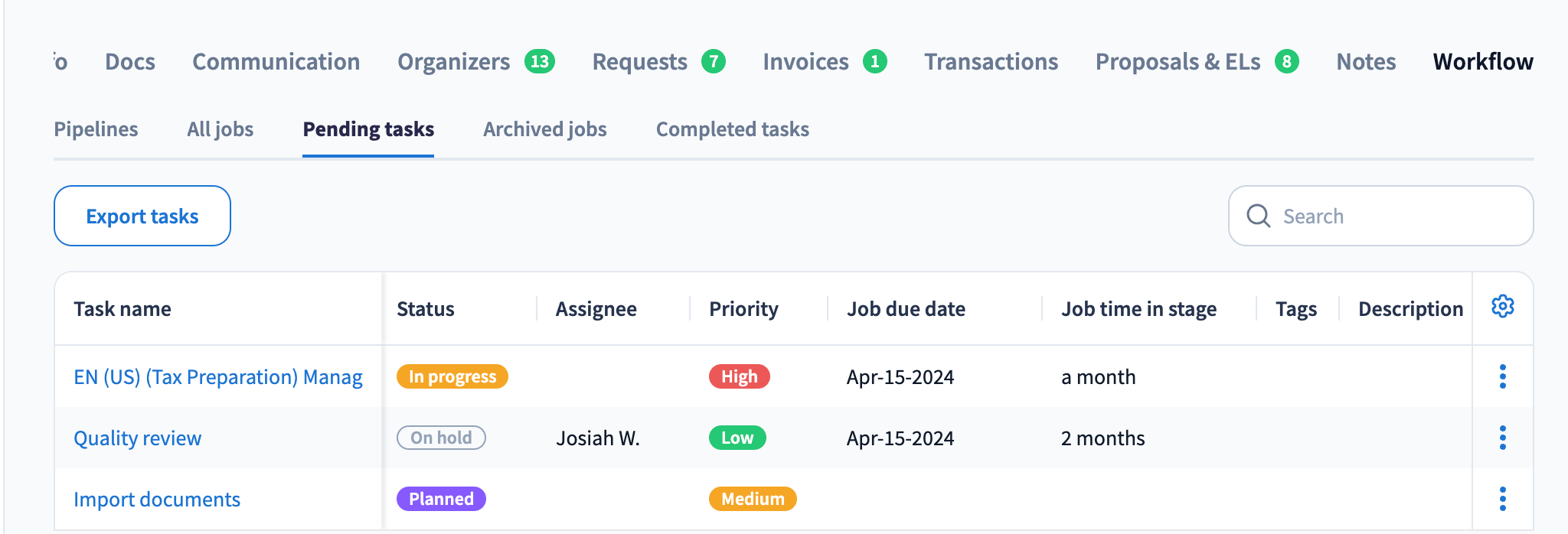The width and height of the screenshot is (1568, 534).
Task: Click the In progress status pill
Action: tap(452, 376)
